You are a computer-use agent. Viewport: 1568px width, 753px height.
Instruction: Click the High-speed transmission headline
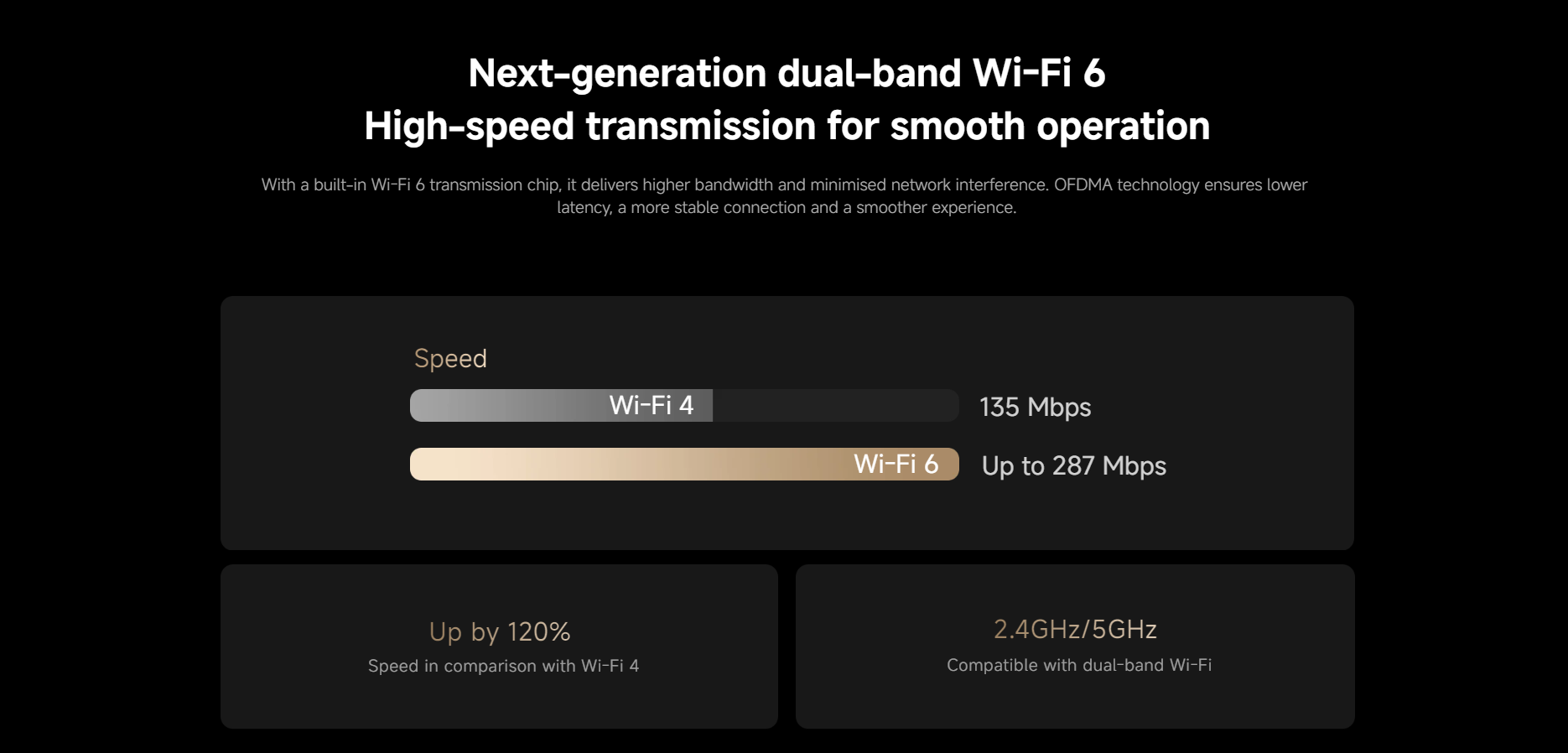tap(787, 127)
